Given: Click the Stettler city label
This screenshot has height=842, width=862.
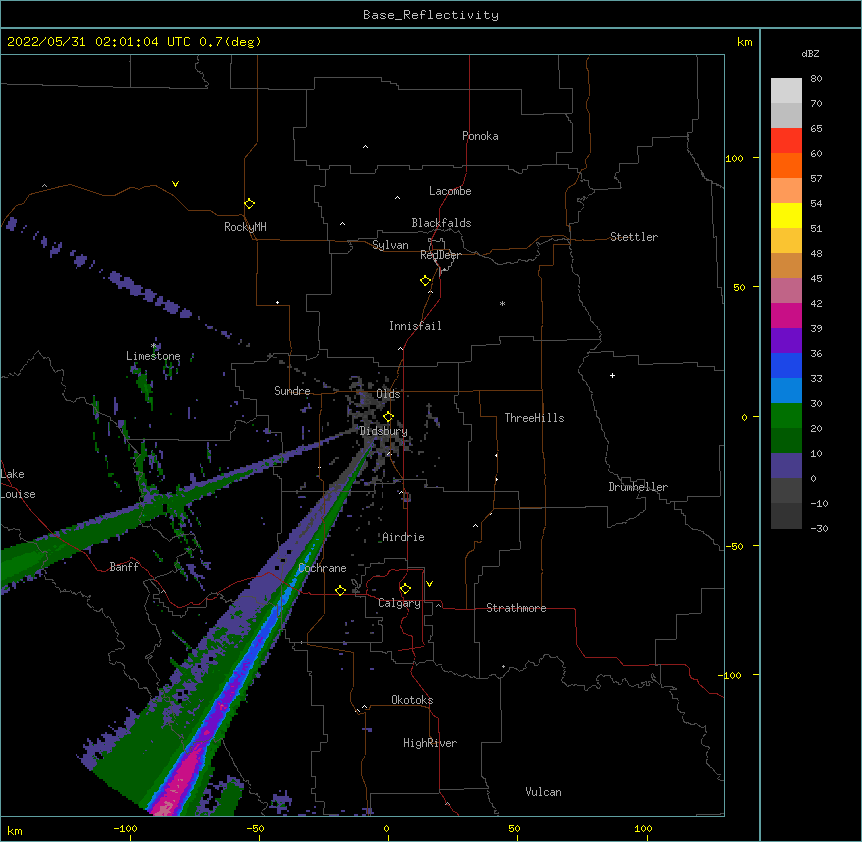Looking at the screenshot, I should tap(634, 237).
